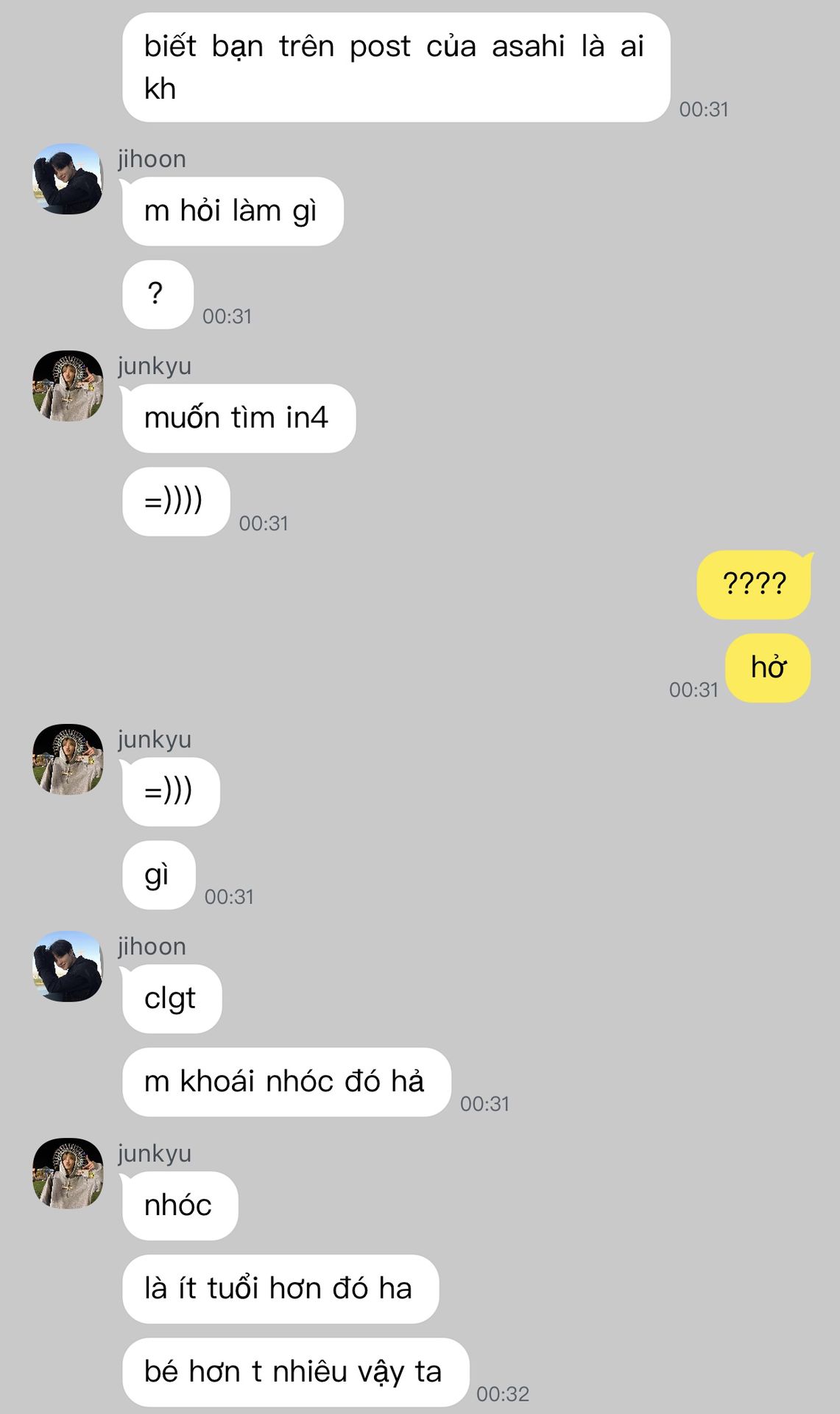Tap the 'bé hơn t nhiêu vậy ta' bubble

(x=295, y=1372)
